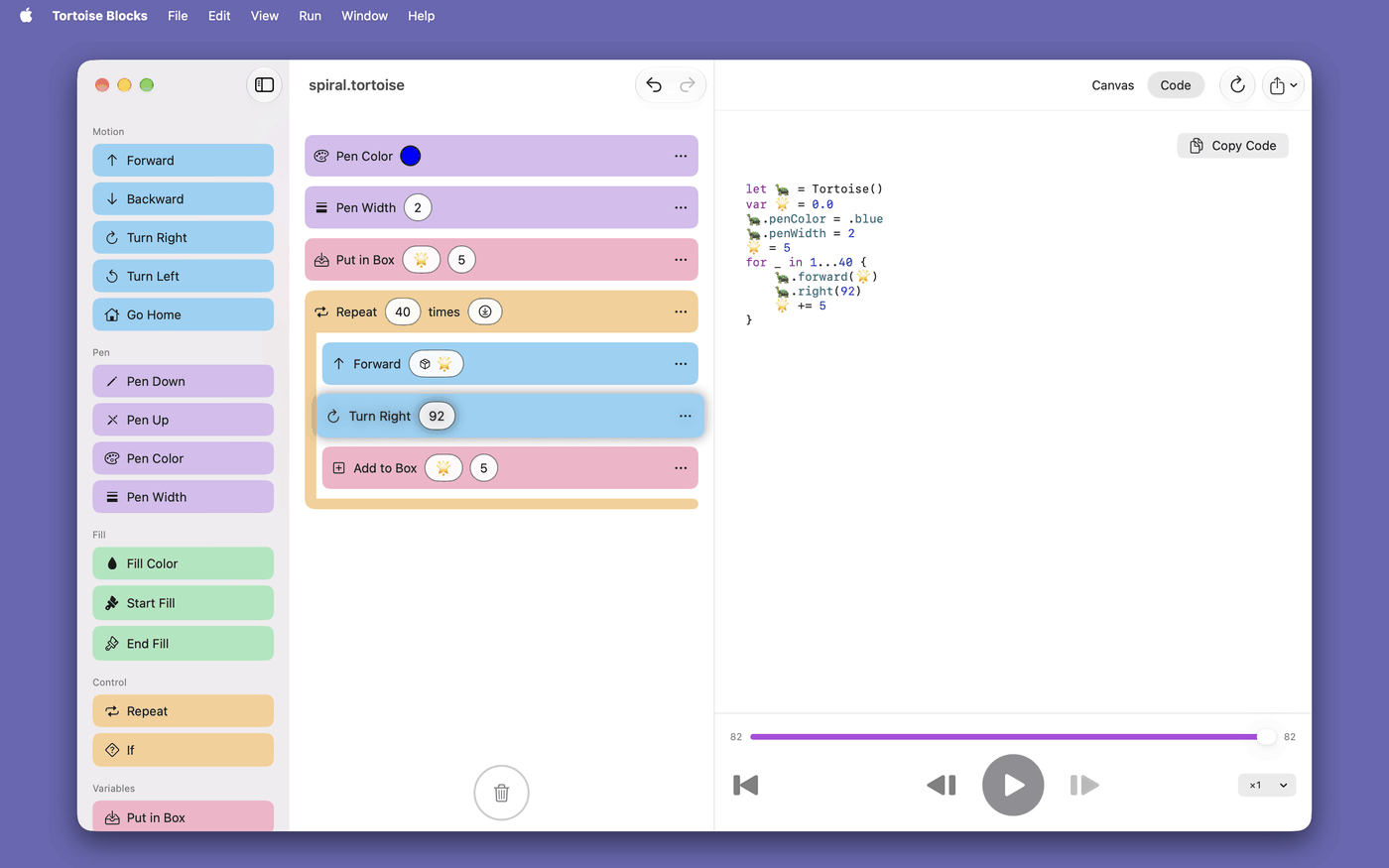Toggle the Repeat block collapse arrow
Image resolution: width=1389 pixels, height=868 pixels.
[485, 311]
